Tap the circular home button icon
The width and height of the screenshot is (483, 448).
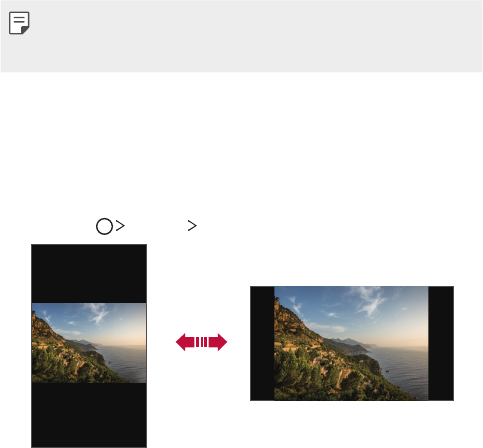click(104, 226)
